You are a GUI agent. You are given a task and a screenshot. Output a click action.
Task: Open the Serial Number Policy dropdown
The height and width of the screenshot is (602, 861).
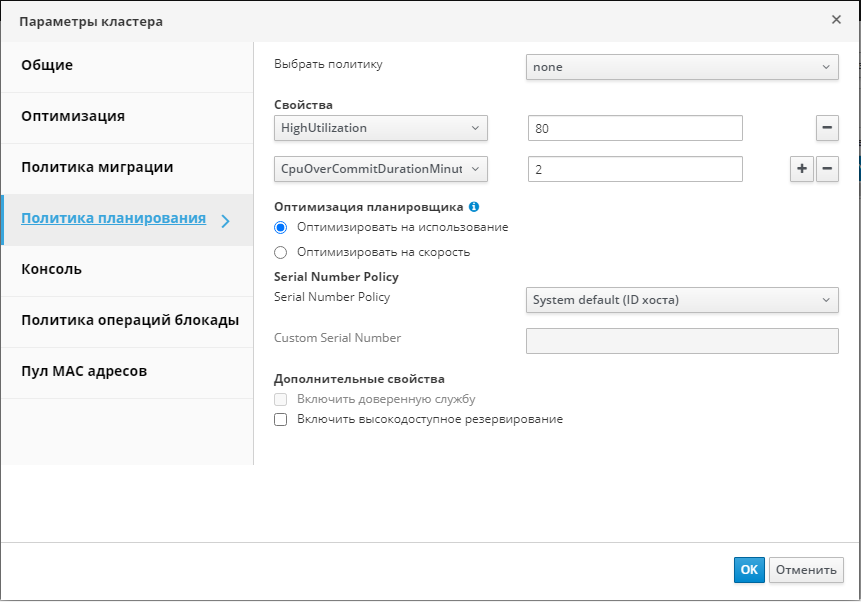681,300
